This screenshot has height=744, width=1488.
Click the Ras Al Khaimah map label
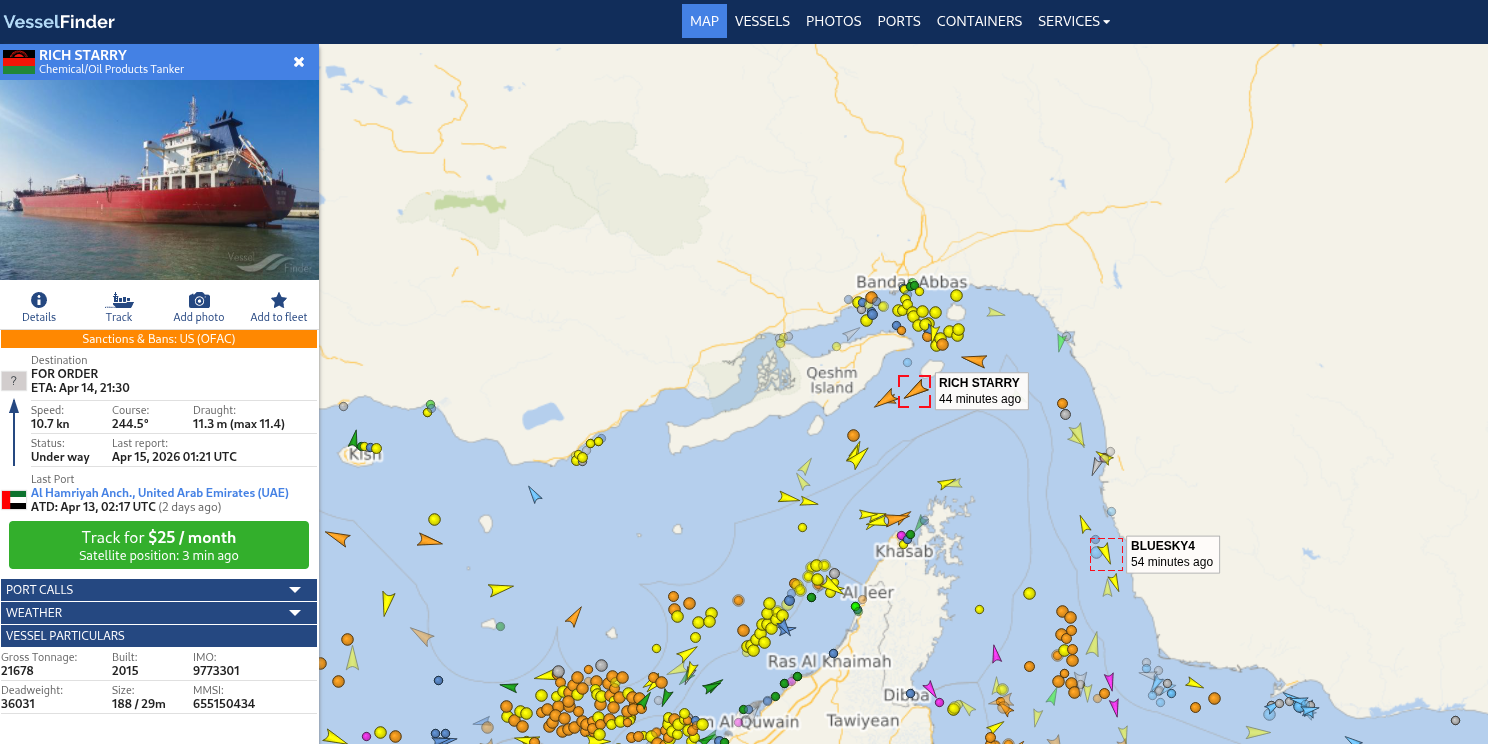click(829, 661)
